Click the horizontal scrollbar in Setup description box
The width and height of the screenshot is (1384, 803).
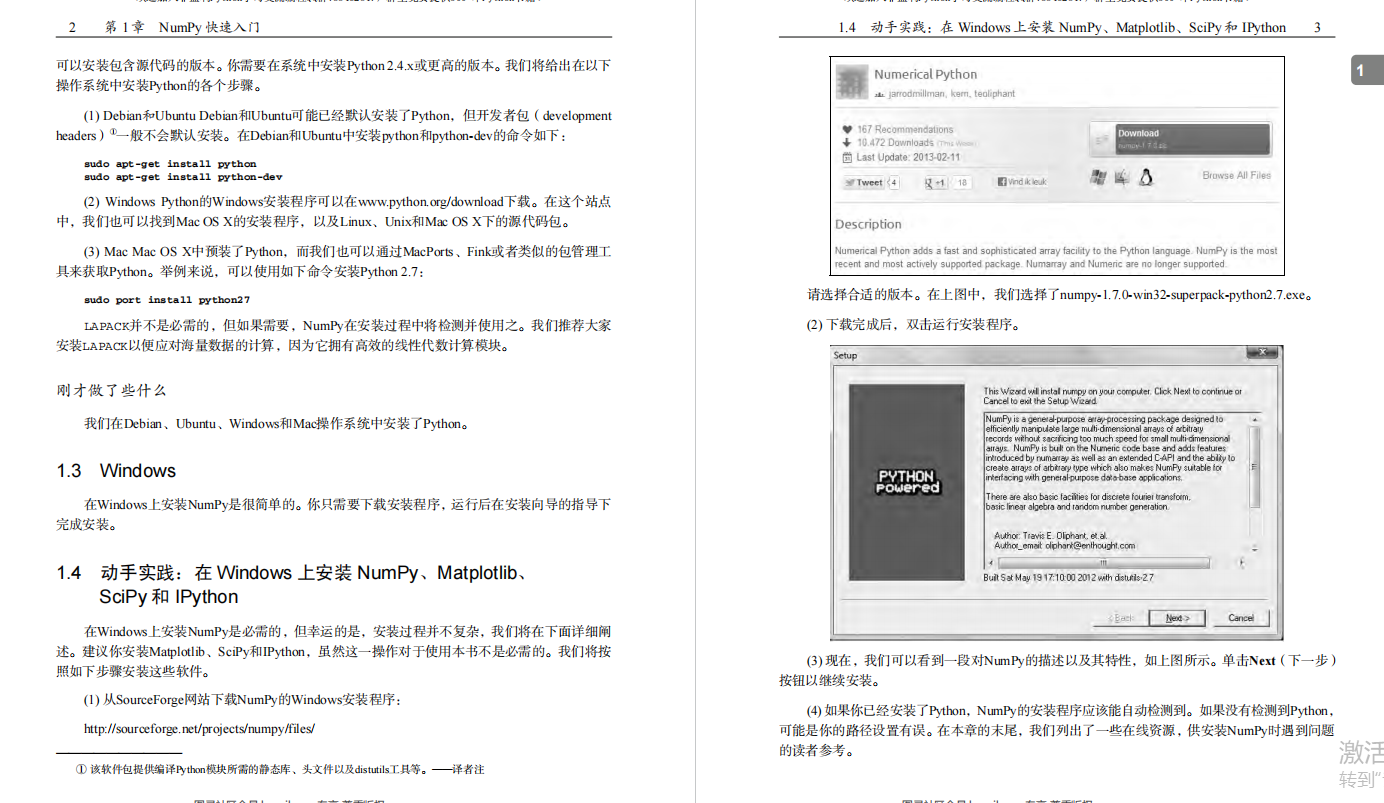pyautogui.click(x=1116, y=562)
